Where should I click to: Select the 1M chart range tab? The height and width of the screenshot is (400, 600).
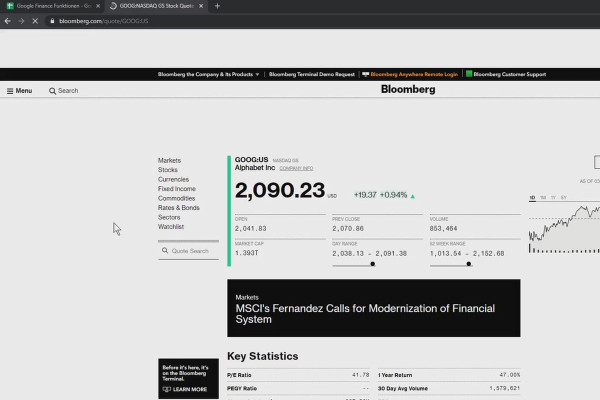click(543, 198)
